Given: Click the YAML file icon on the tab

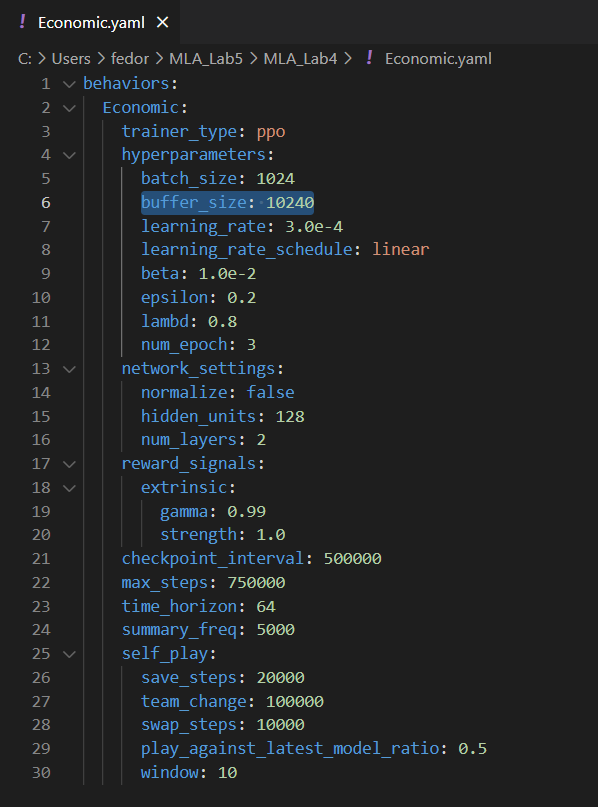Looking at the screenshot, I should coord(22,22).
